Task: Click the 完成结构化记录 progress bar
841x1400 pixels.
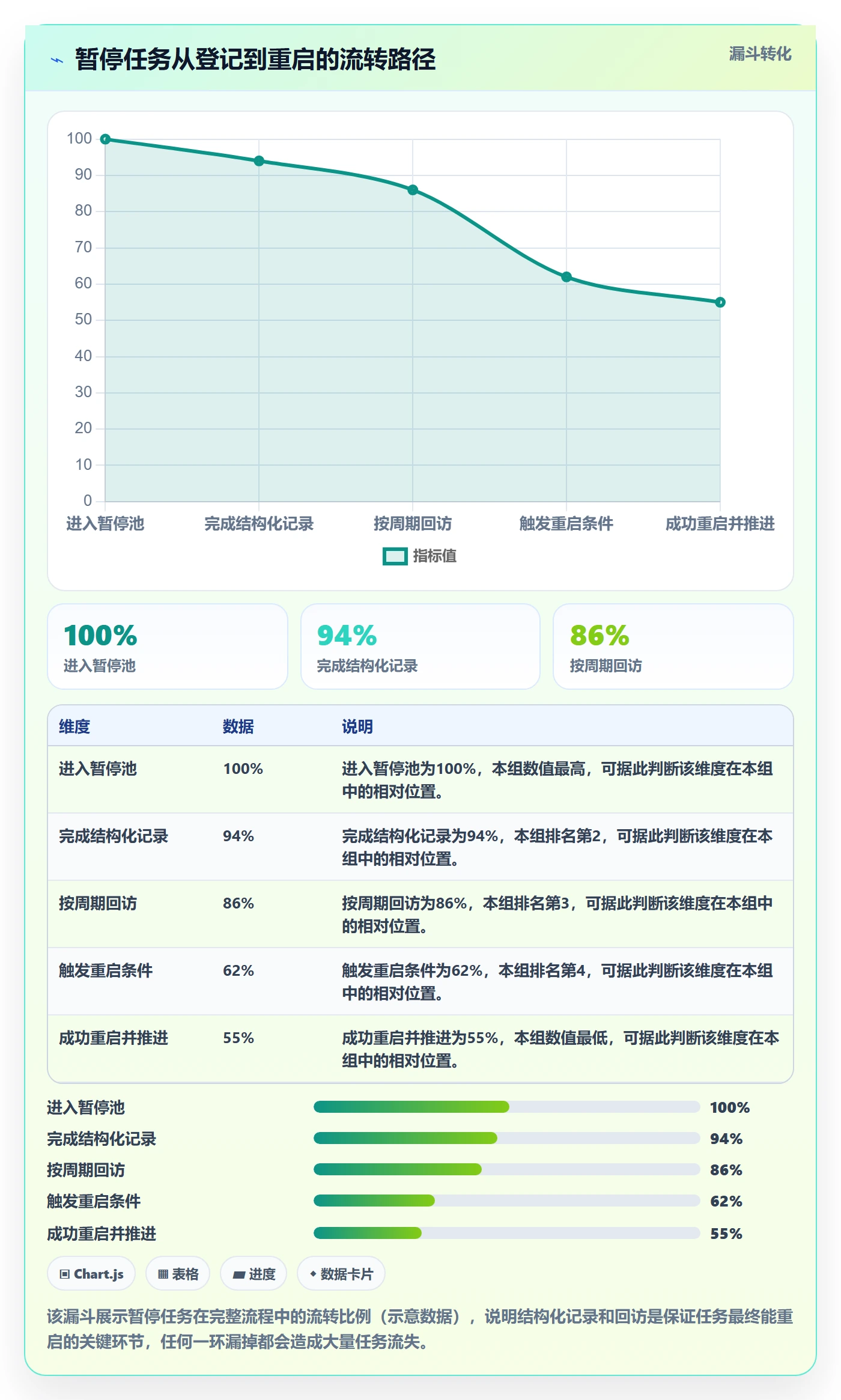Action: click(x=507, y=1138)
